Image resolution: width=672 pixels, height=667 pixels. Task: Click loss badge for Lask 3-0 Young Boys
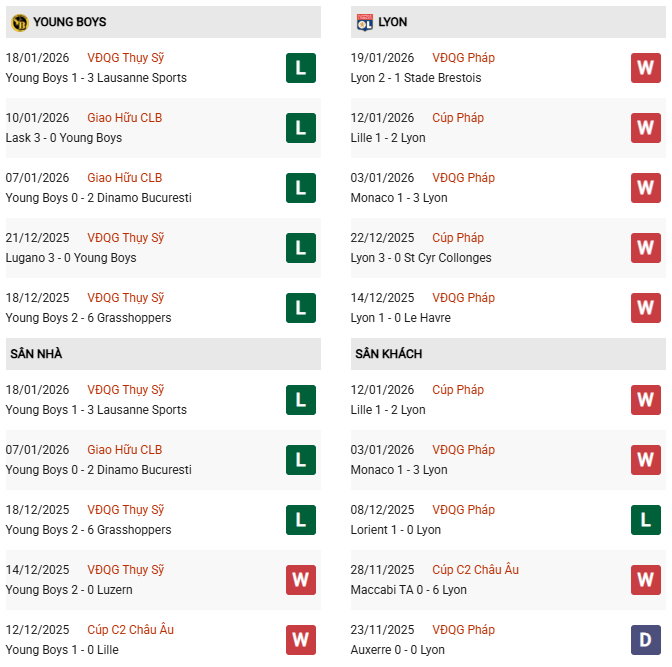tap(300, 128)
